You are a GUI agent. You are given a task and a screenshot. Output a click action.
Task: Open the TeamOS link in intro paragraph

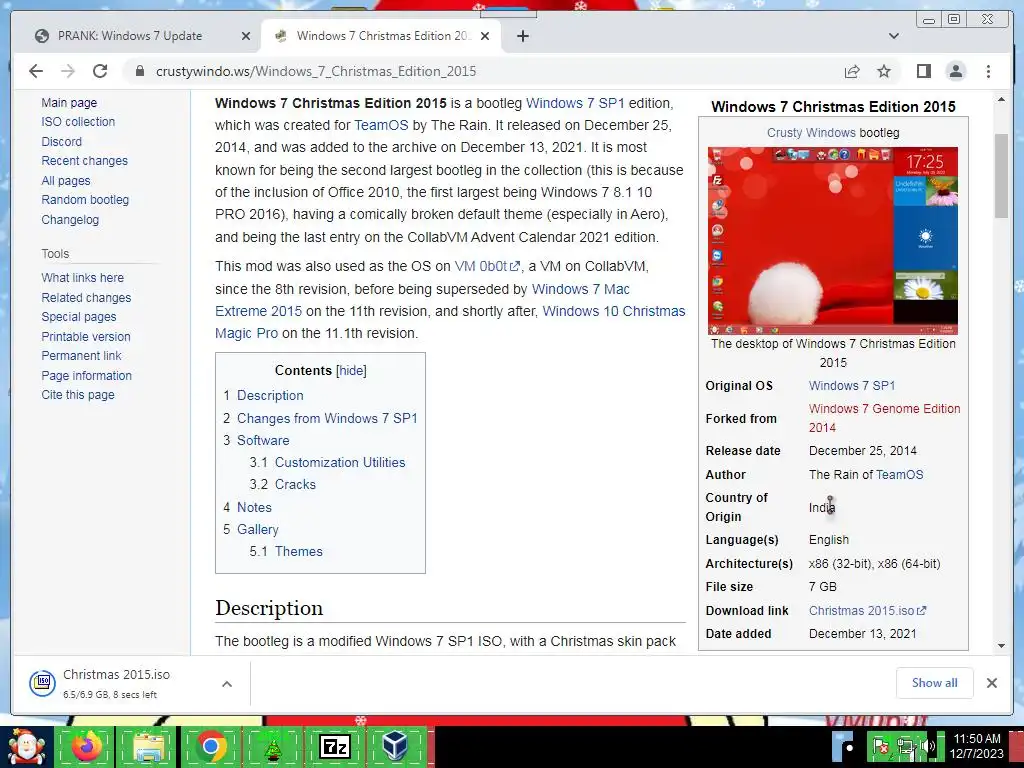[381, 125]
